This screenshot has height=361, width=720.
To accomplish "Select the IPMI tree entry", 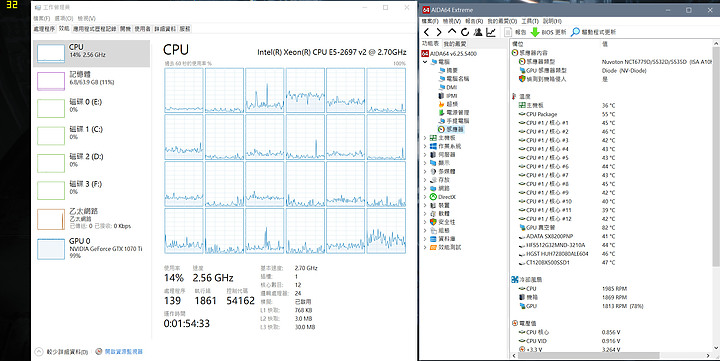I will coord(448,96).
